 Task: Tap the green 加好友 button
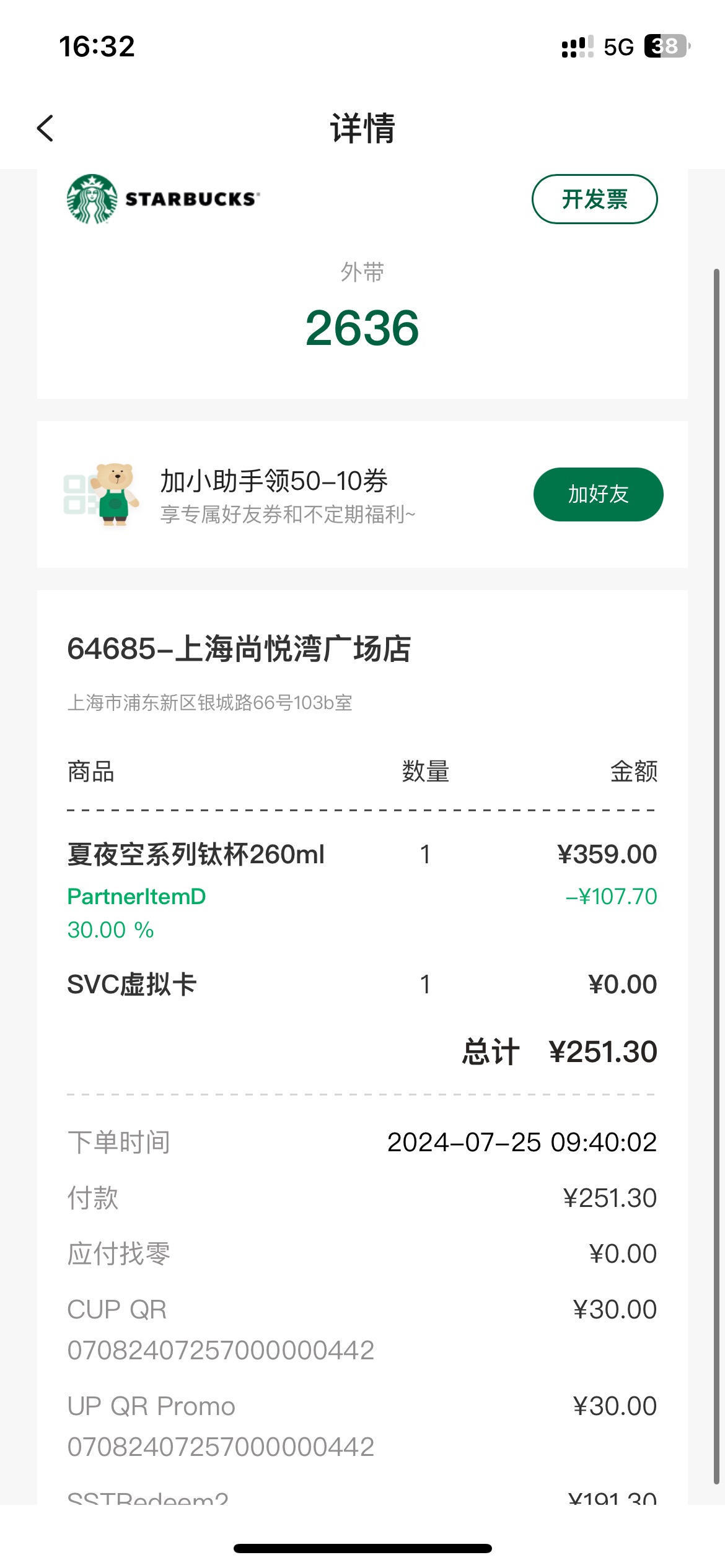click(x=599, y=494)
